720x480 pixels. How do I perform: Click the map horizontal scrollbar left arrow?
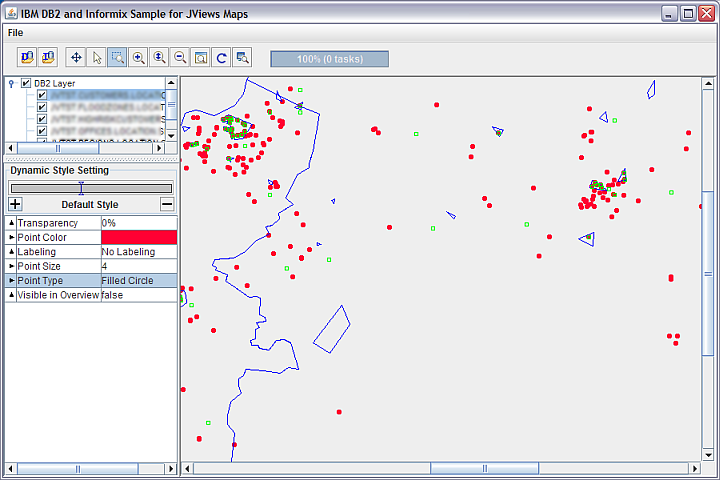(x=187, y=469)
